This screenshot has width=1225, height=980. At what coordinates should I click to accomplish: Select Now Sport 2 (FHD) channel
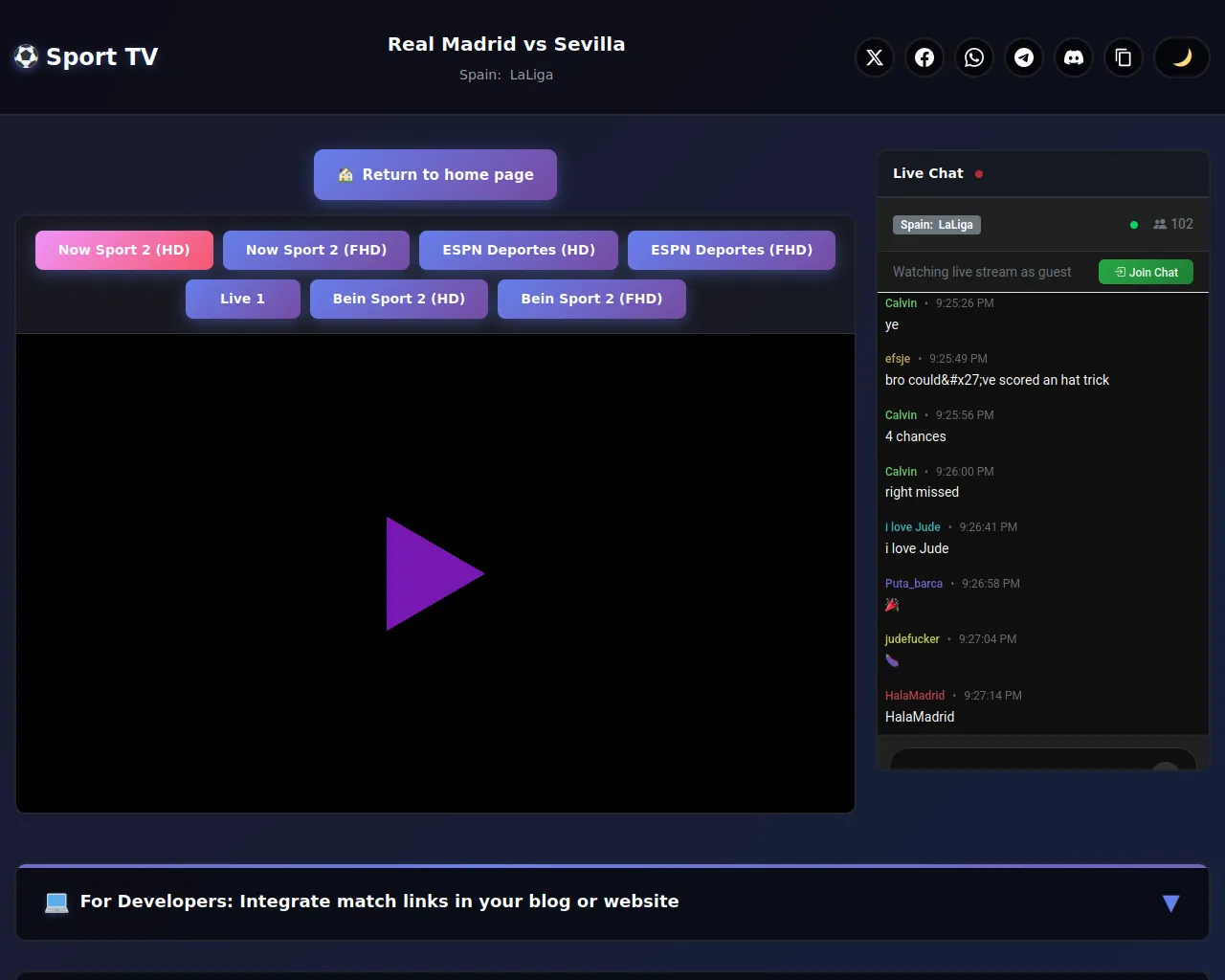tap(316, 250)
